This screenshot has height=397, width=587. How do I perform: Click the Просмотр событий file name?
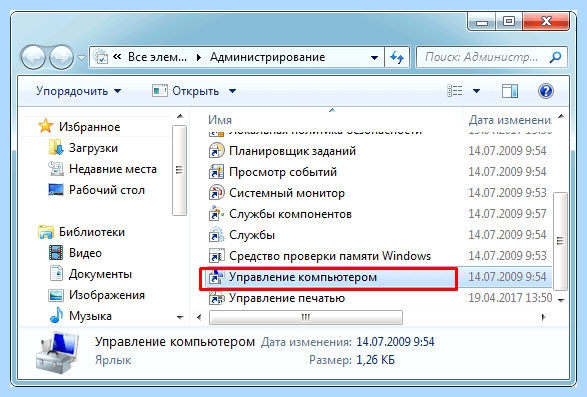point(283,172)
